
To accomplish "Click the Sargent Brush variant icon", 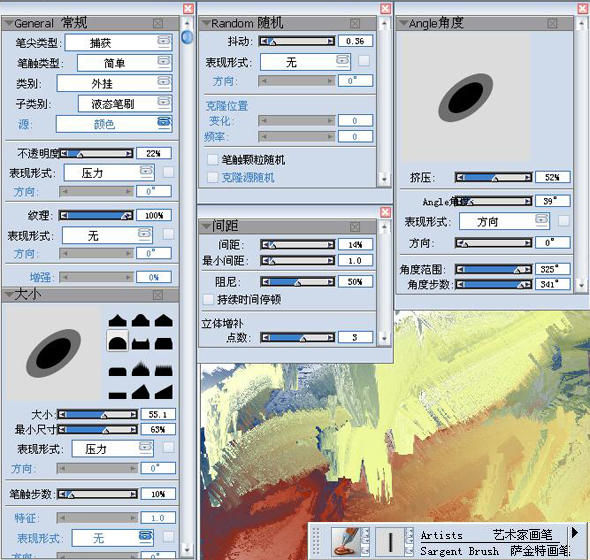I will pos(391,542).
